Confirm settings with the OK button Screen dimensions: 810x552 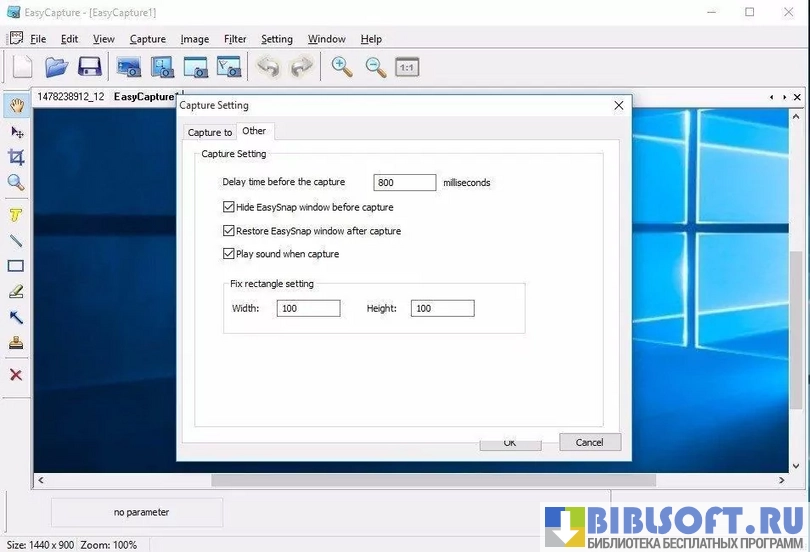[510, 443]
